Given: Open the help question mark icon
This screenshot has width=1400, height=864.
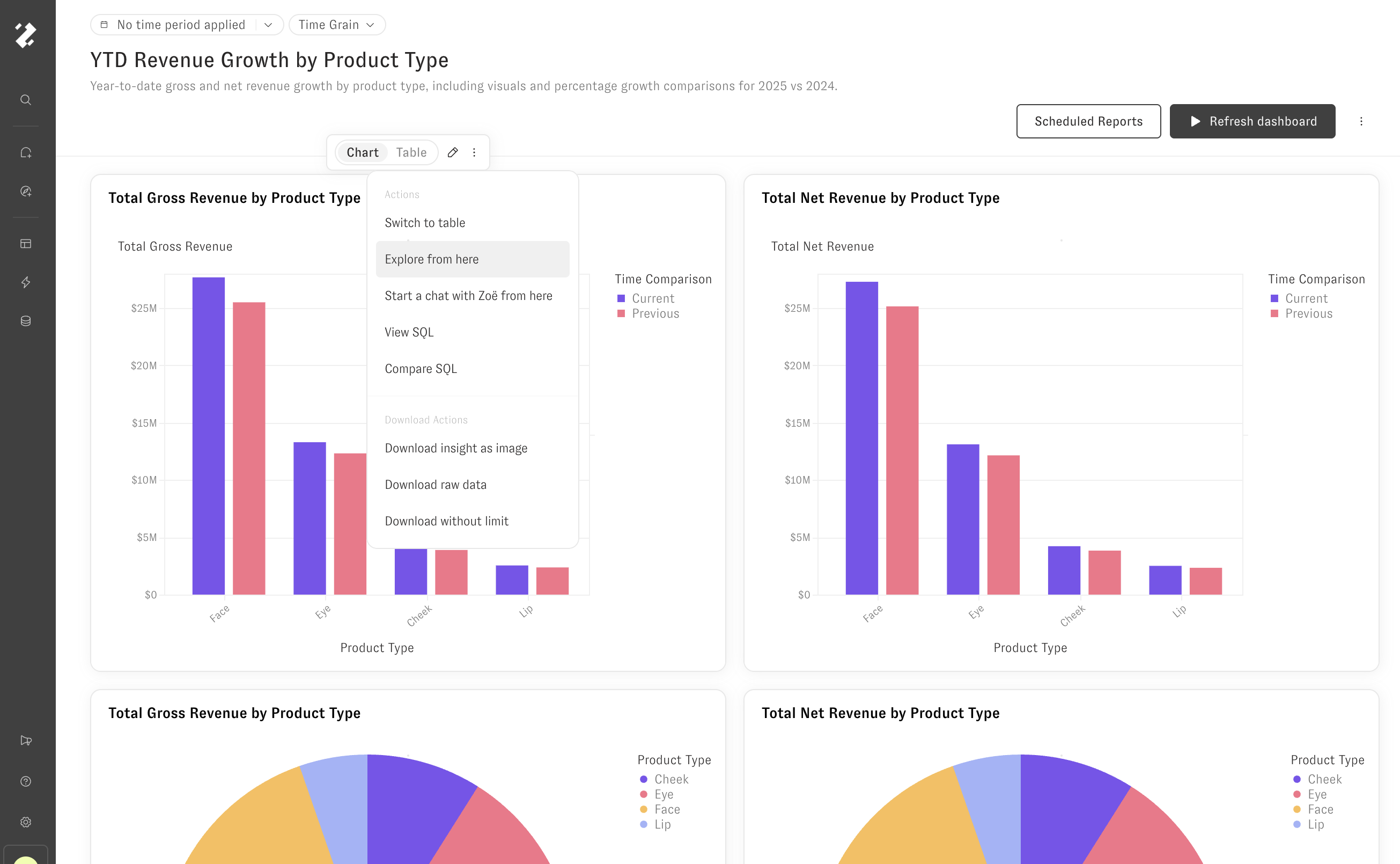Looking at the screenshot, I should [x=26, y=781].
